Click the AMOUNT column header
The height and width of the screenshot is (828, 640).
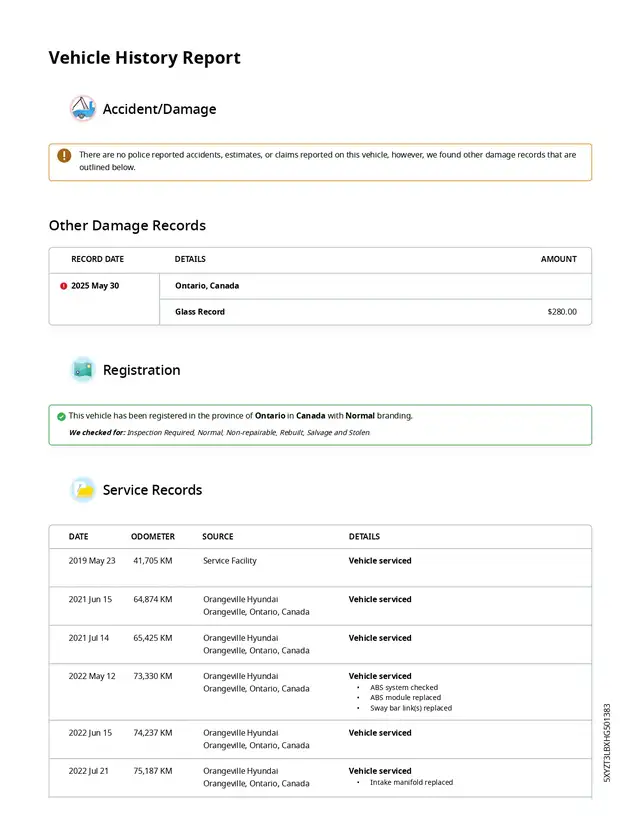[x=558, y=259]
